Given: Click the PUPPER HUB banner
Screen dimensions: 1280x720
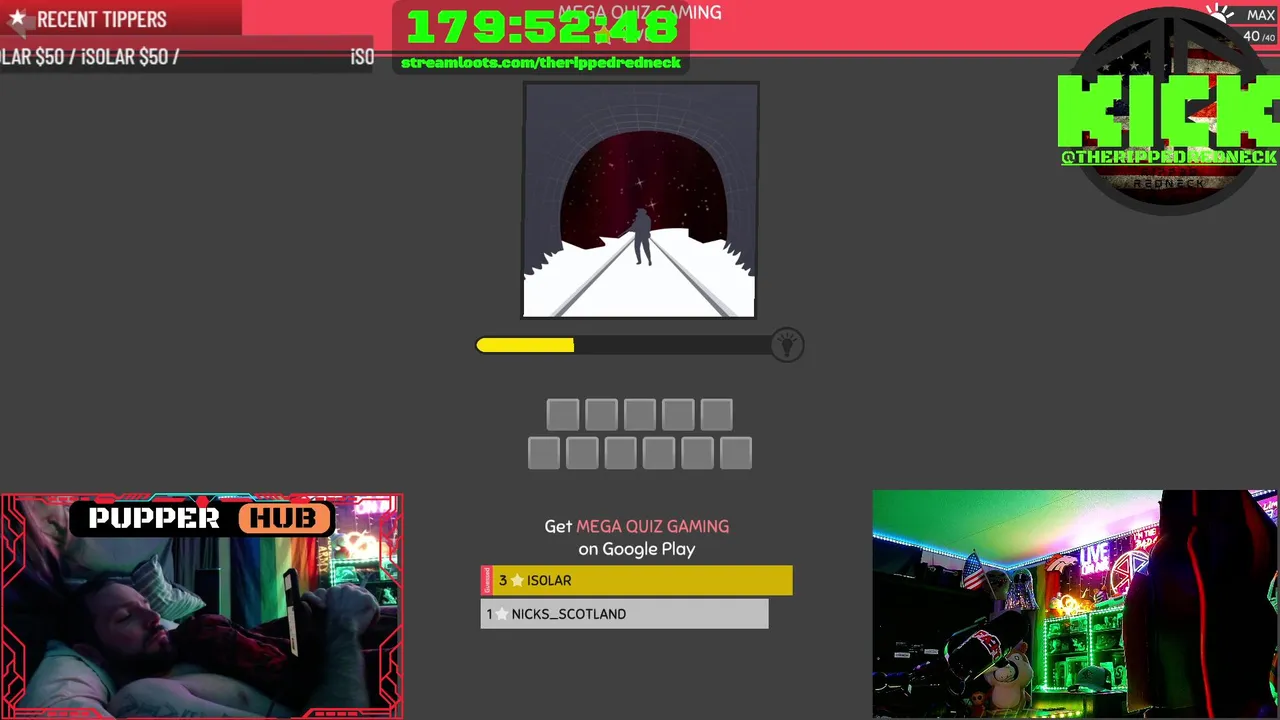Looking at the screenshot, I should point(201,518).
